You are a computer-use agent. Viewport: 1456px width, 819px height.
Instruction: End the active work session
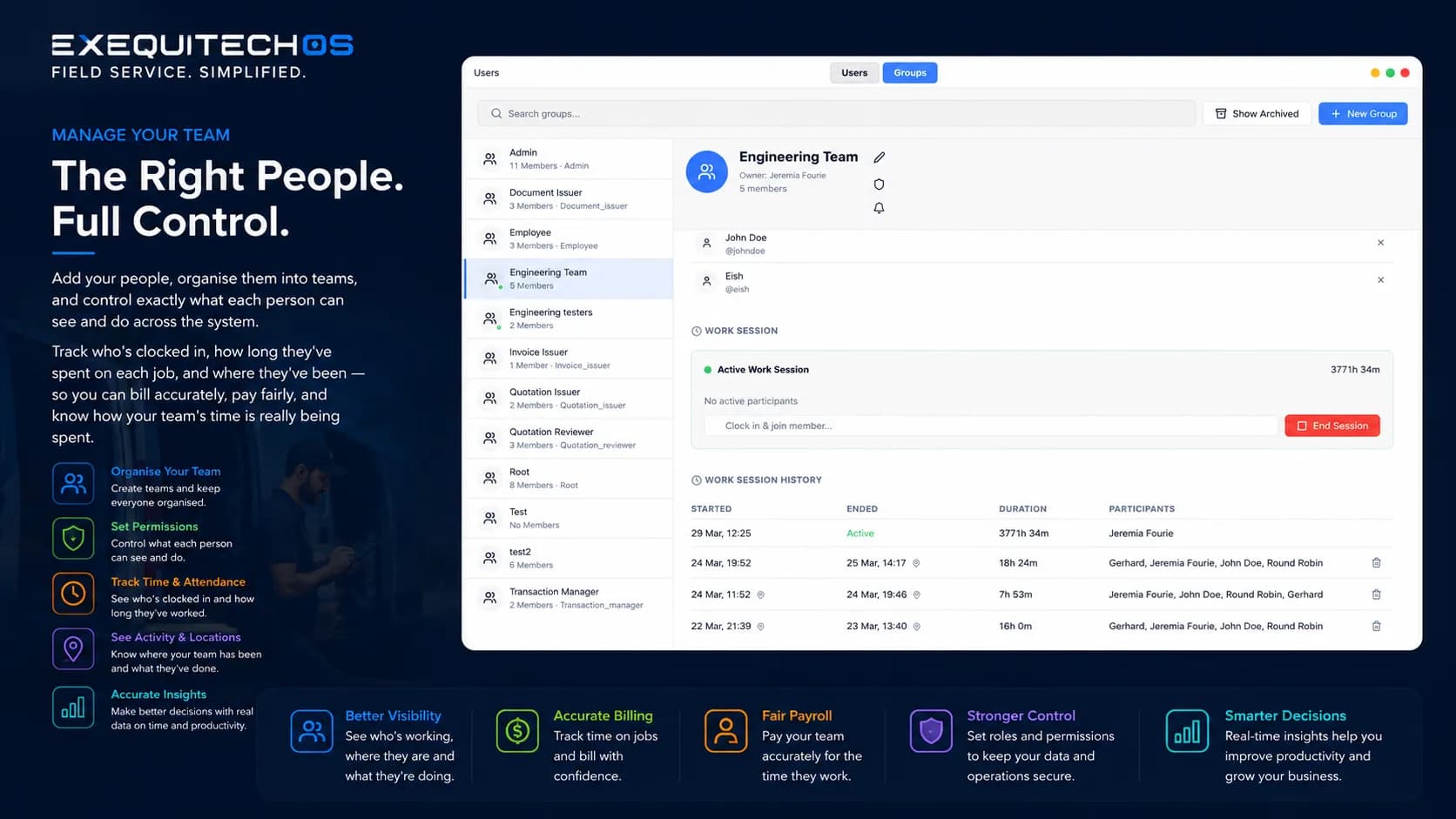tap(1332, 426)
